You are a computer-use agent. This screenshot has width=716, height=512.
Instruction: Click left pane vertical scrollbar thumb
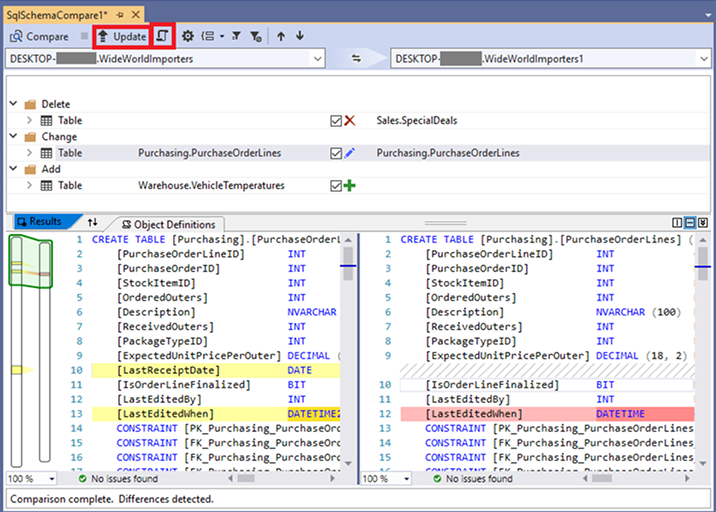pyautogui.click(x=348, y=263)
